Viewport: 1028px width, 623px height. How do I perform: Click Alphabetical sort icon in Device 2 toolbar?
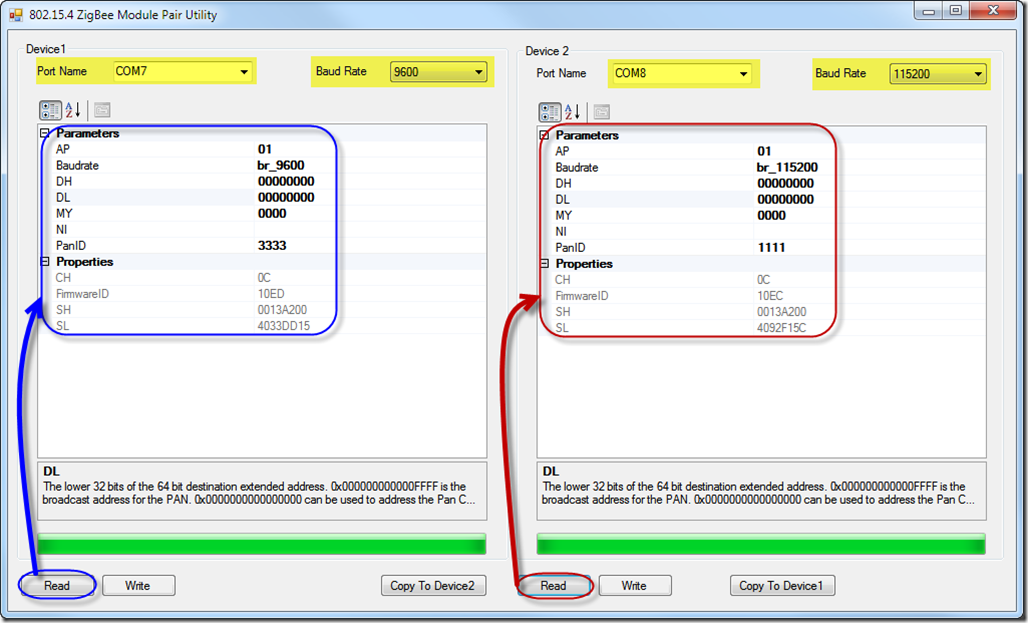pos(572,112)
